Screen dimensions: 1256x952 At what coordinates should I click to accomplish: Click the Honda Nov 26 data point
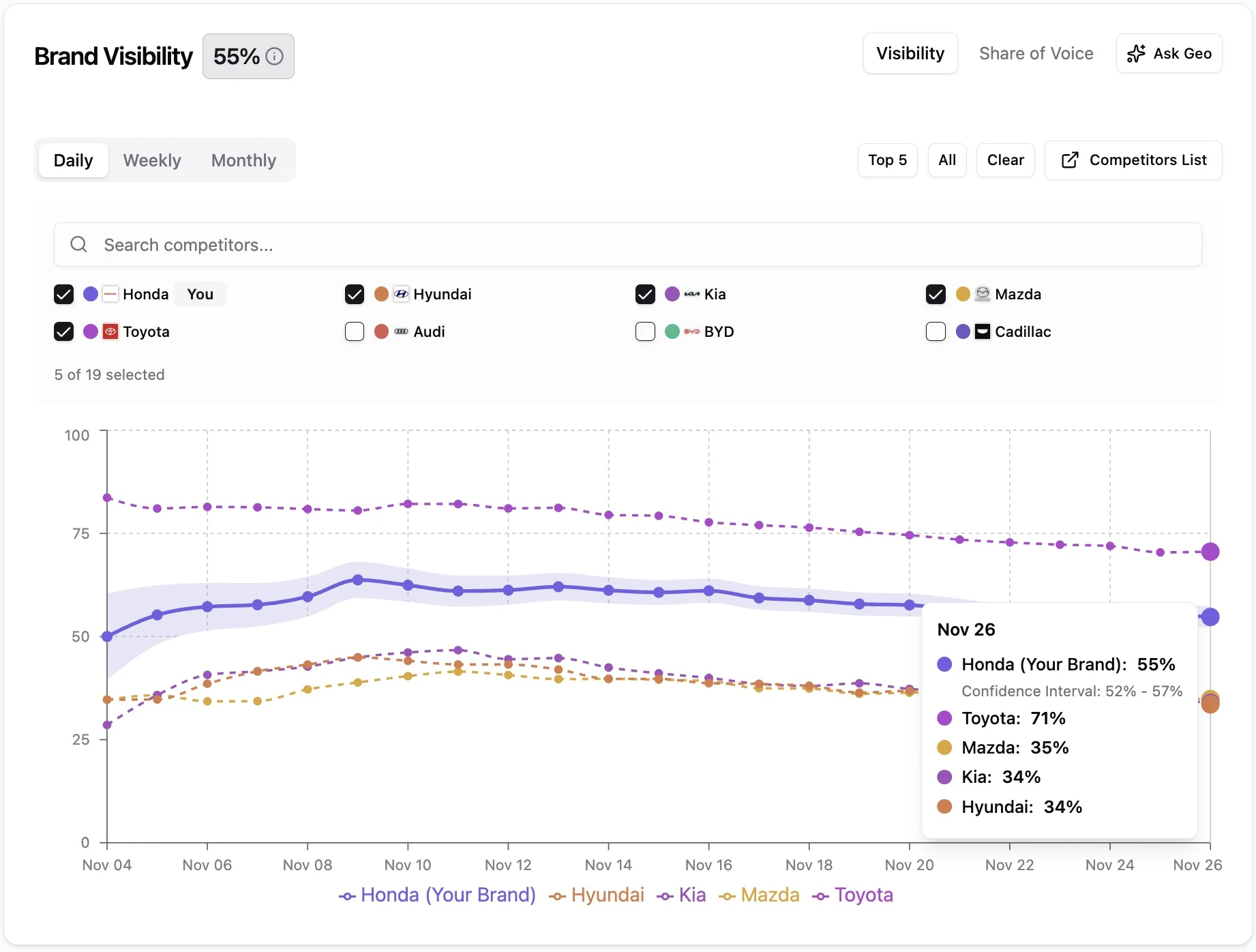pyautogui.click(x=1210, y=617)
